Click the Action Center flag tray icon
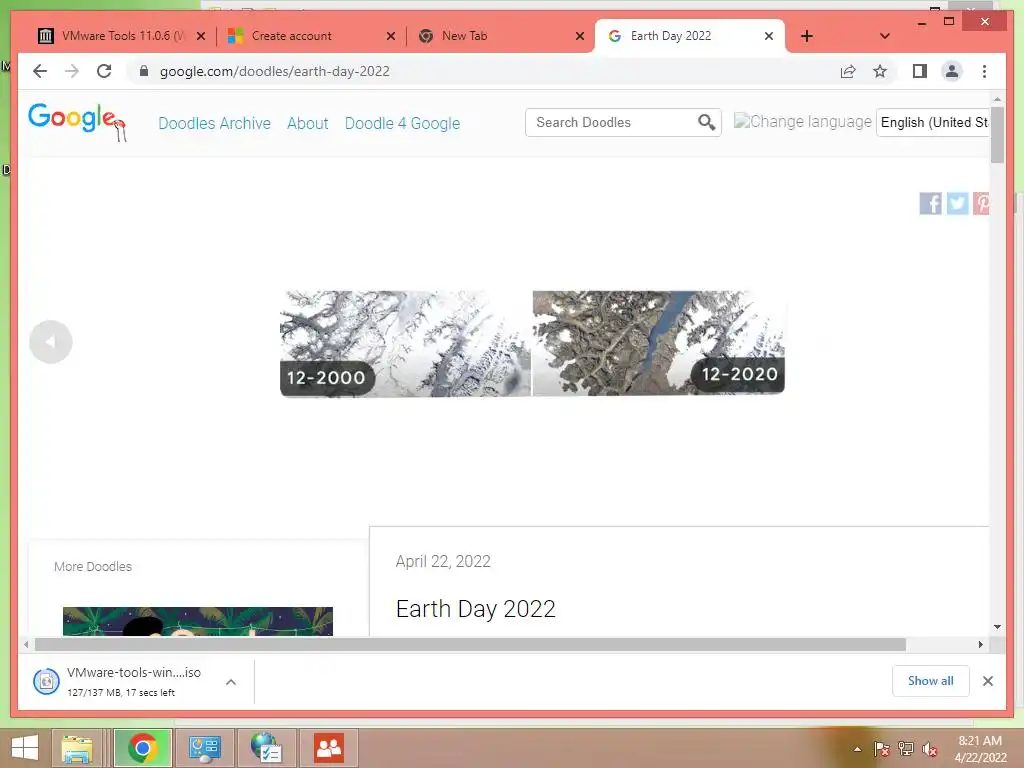This screenshot has height=768, width=1024. point(881,749)
